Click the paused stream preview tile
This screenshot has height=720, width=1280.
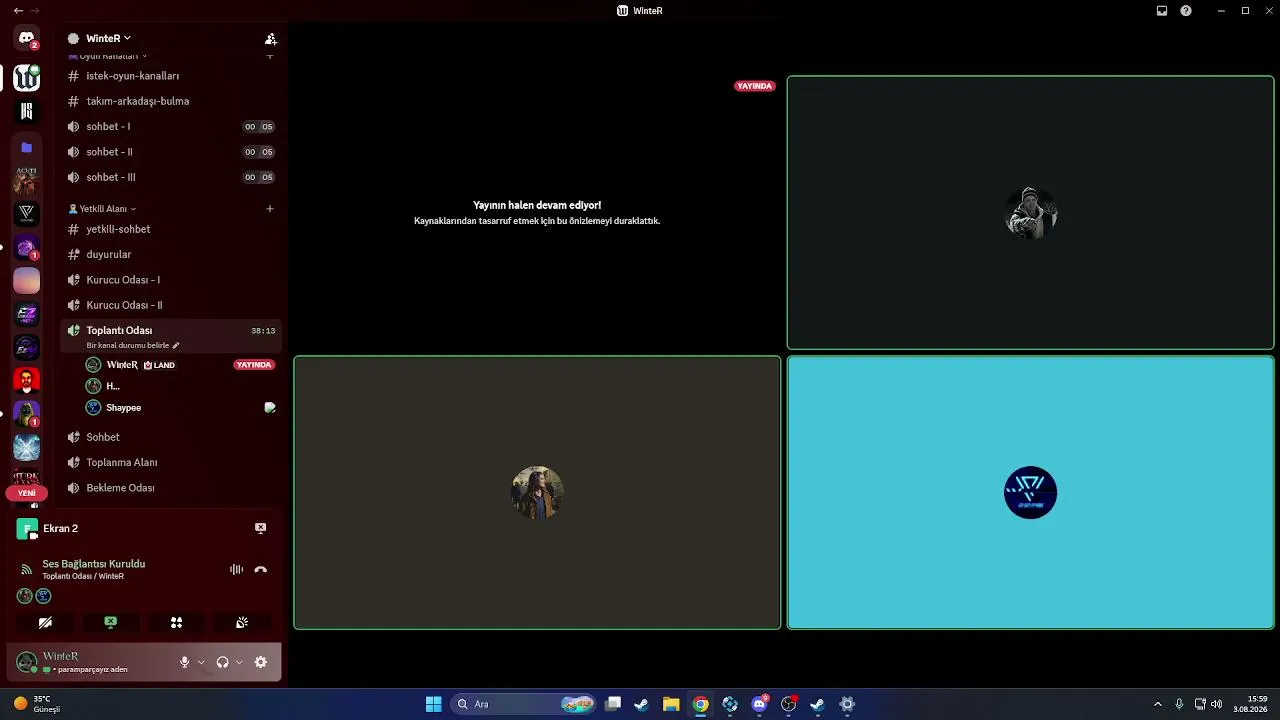tap(537, 212)
